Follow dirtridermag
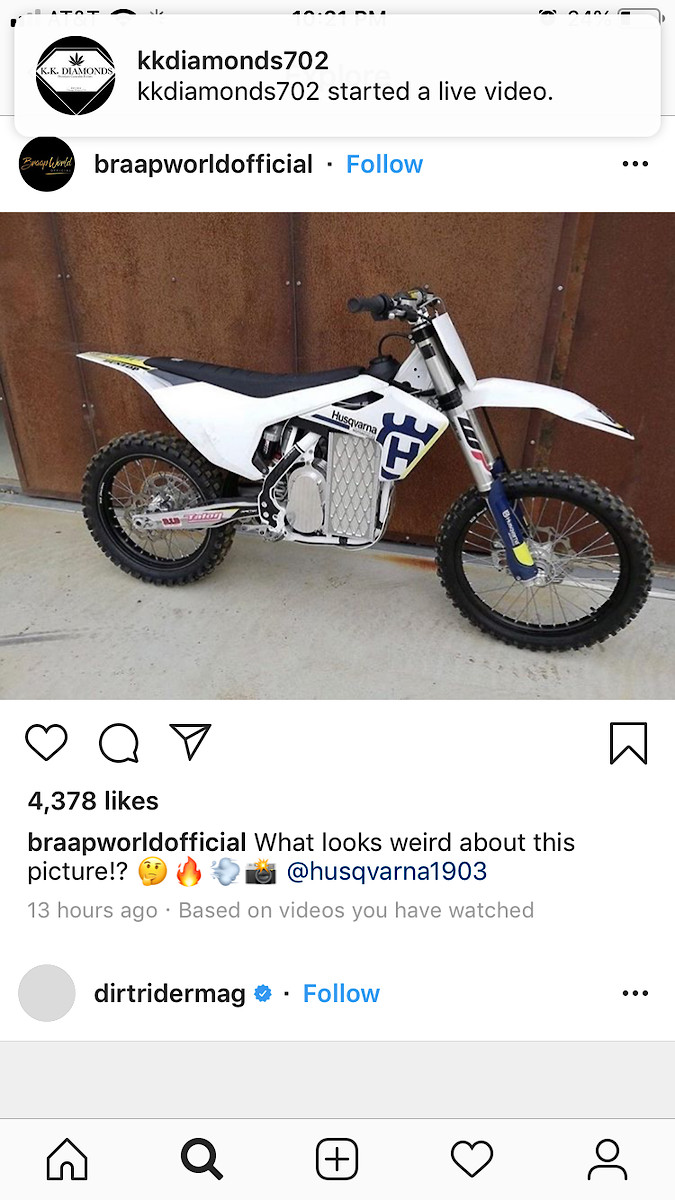 coord(341,993)
